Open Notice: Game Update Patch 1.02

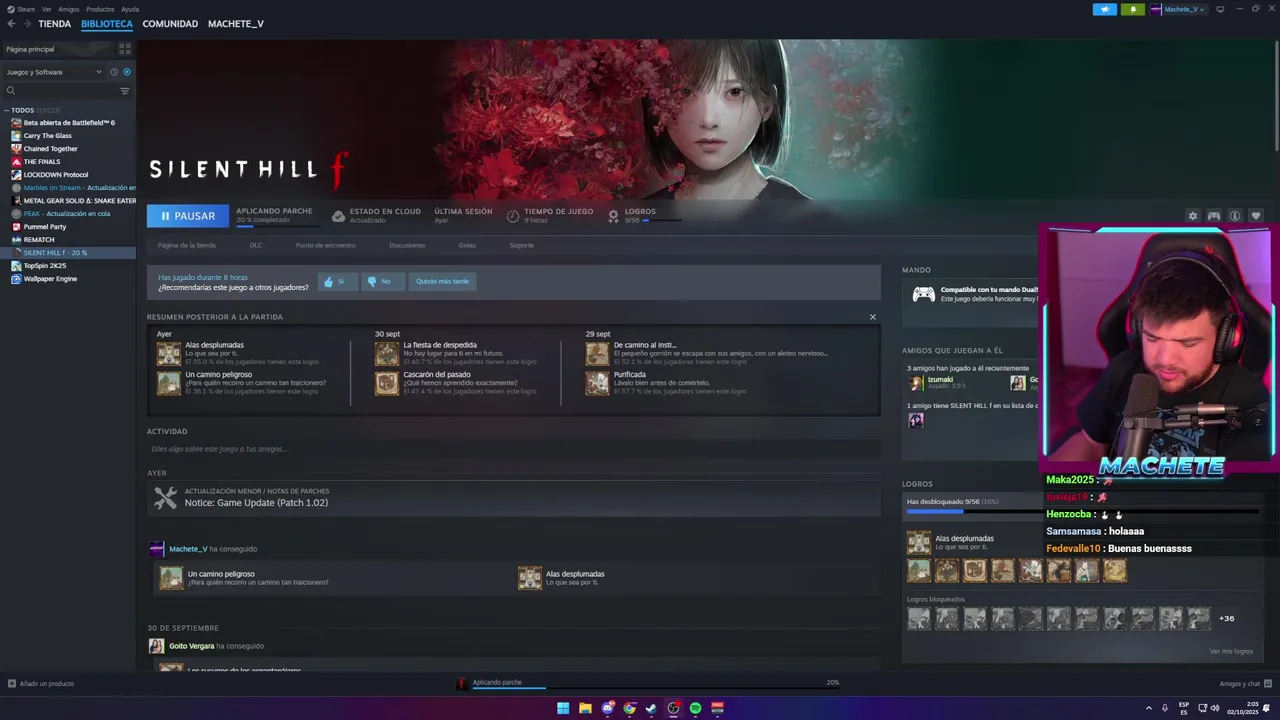[x=256, y=503]
